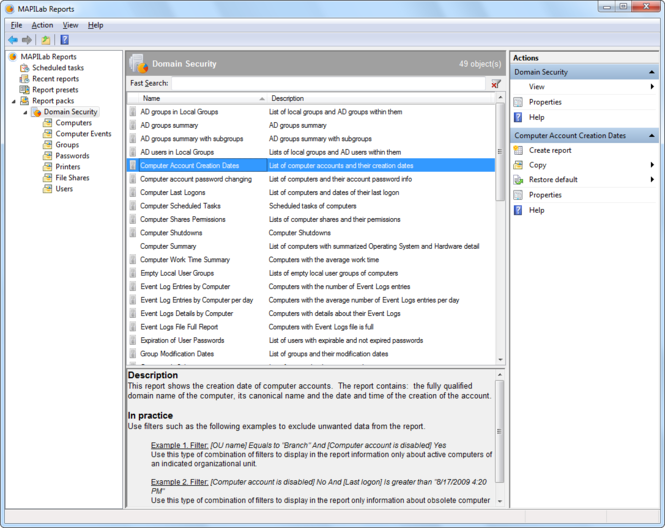Image resolution: width=665 pixels, height=528 pixels.
Task: Select Computer Work Time Summary report
Action: coord(311,260)
